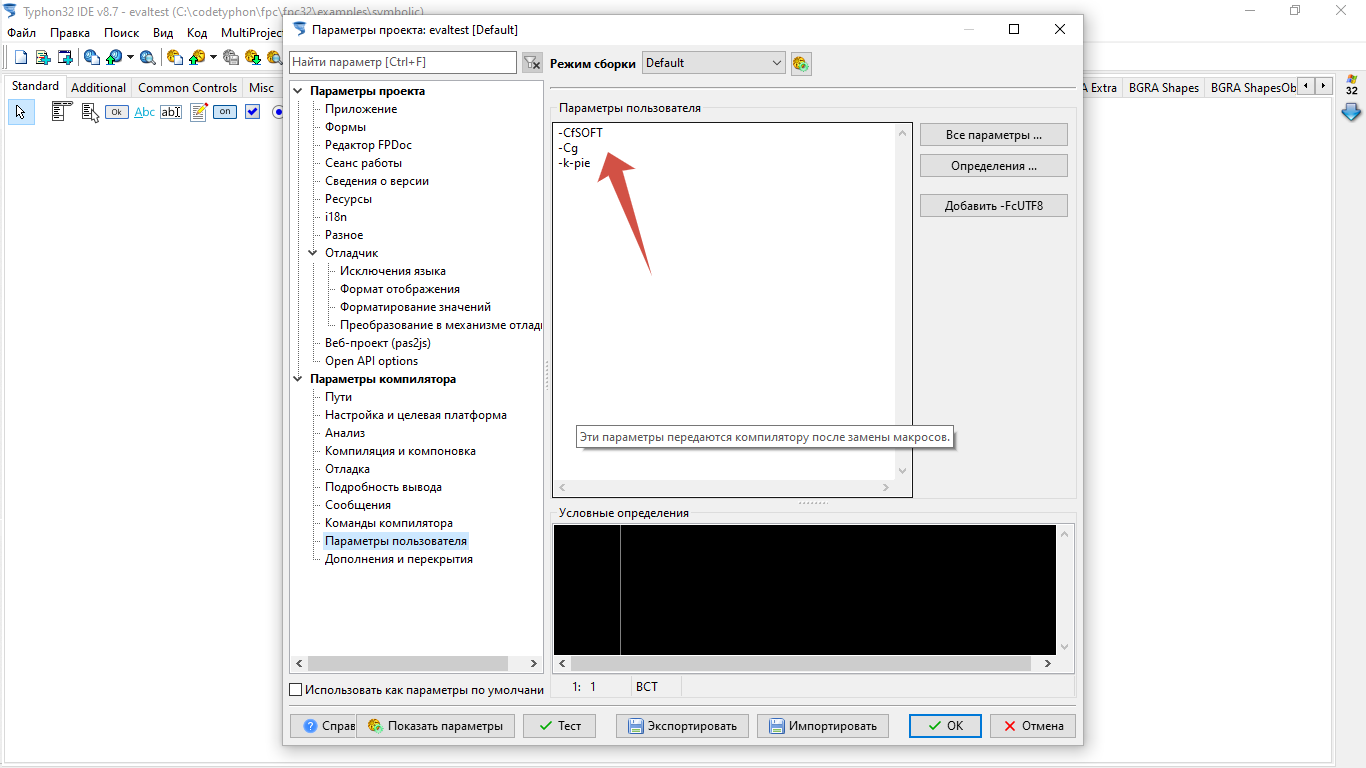
Task: Select the TMemo component icon
Action: pos(198,112)
